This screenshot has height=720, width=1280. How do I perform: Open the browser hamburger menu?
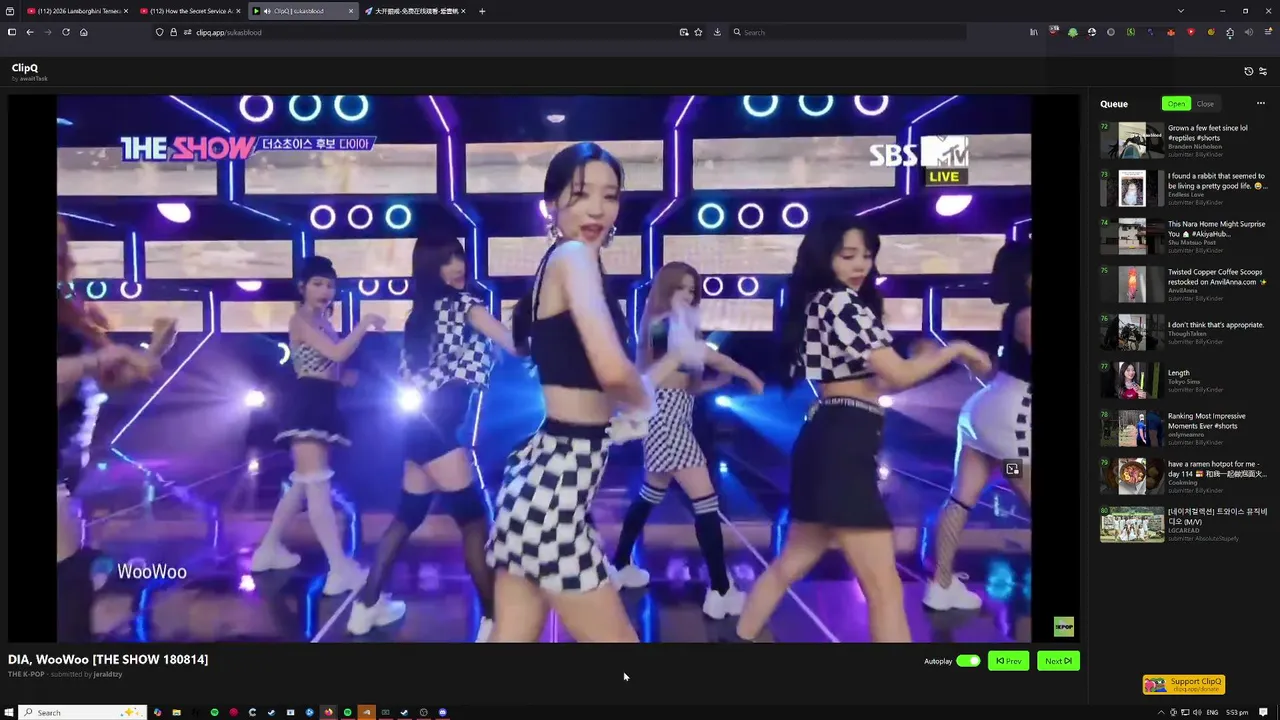pyautogui.click(x=1267, y=32)
